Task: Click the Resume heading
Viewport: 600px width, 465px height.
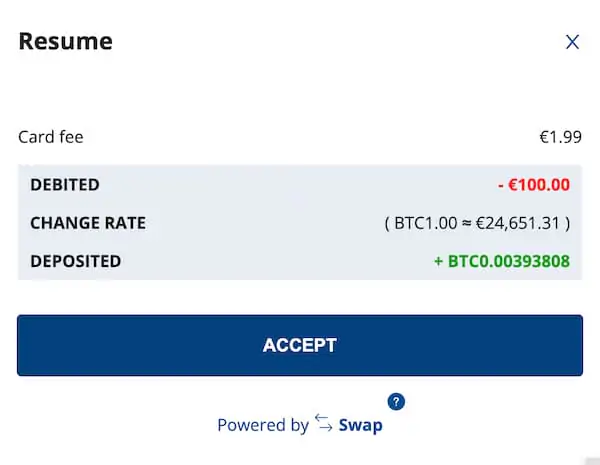Action: click(65, 42)
